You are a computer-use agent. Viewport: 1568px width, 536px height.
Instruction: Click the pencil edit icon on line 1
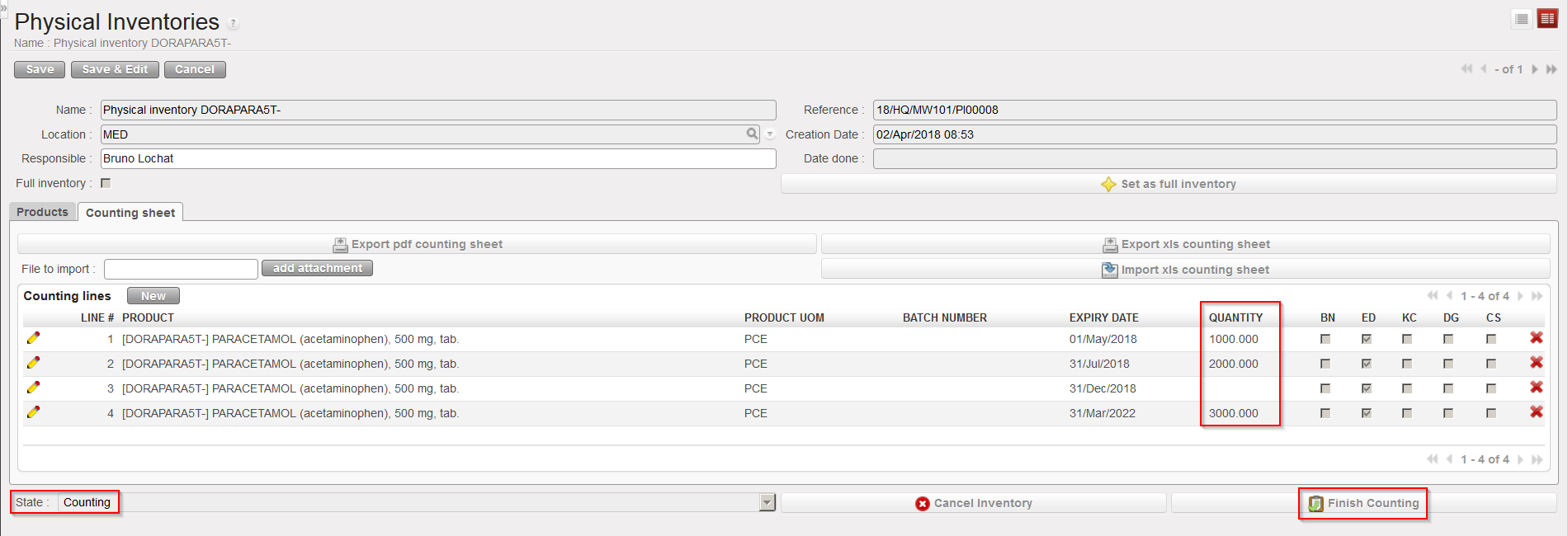click(x=33, y=338)
